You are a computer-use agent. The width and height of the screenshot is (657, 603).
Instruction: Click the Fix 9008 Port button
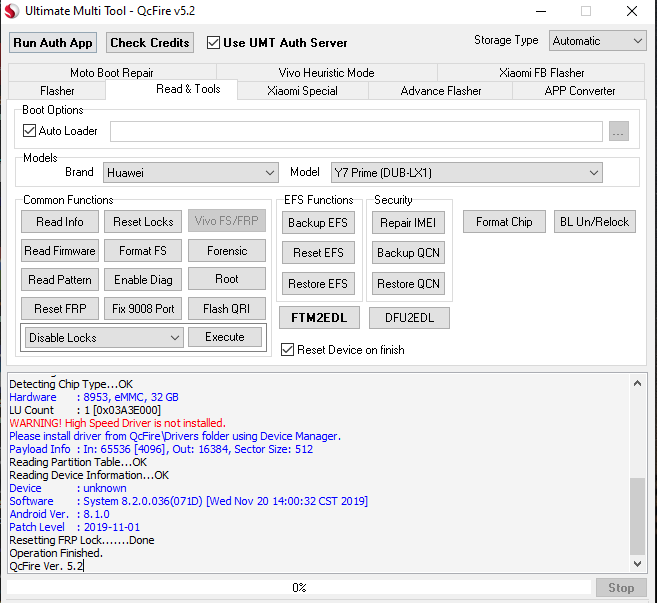pos(143,309)
